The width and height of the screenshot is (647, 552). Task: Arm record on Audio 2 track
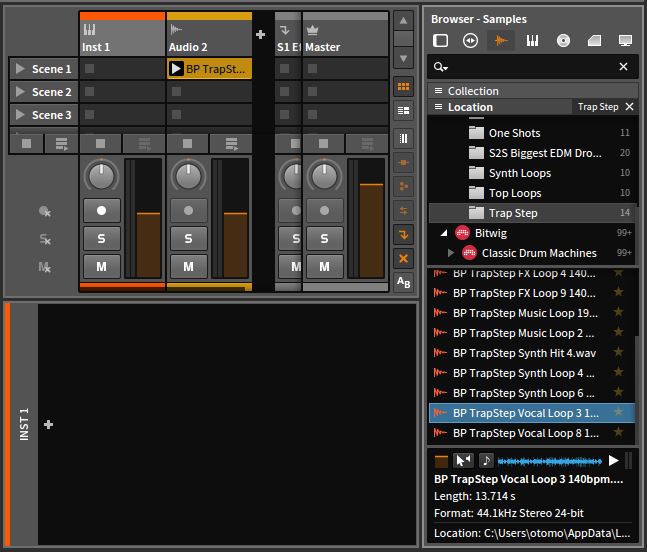189,210
